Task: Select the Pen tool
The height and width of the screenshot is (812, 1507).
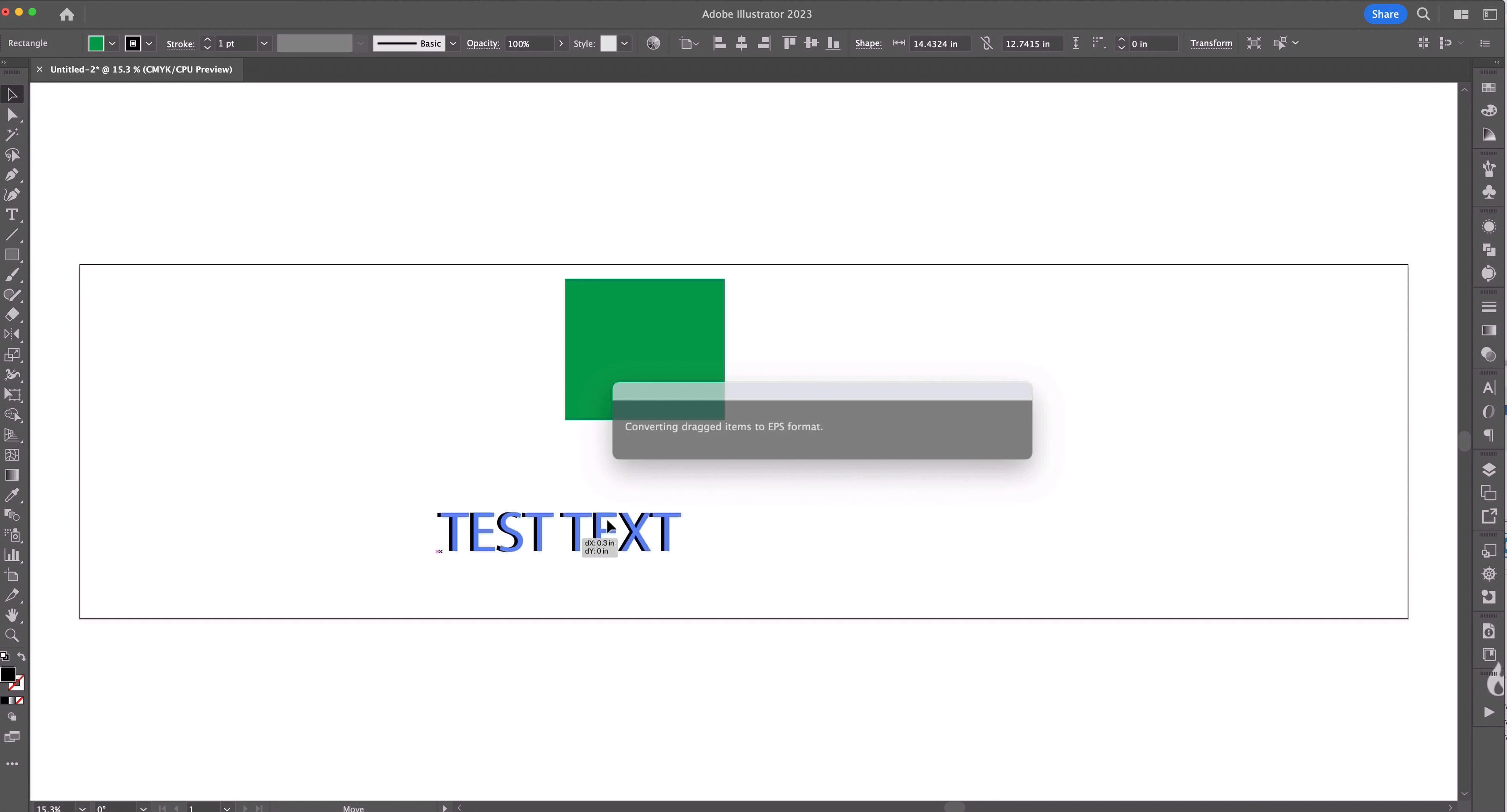Action: 12,175
